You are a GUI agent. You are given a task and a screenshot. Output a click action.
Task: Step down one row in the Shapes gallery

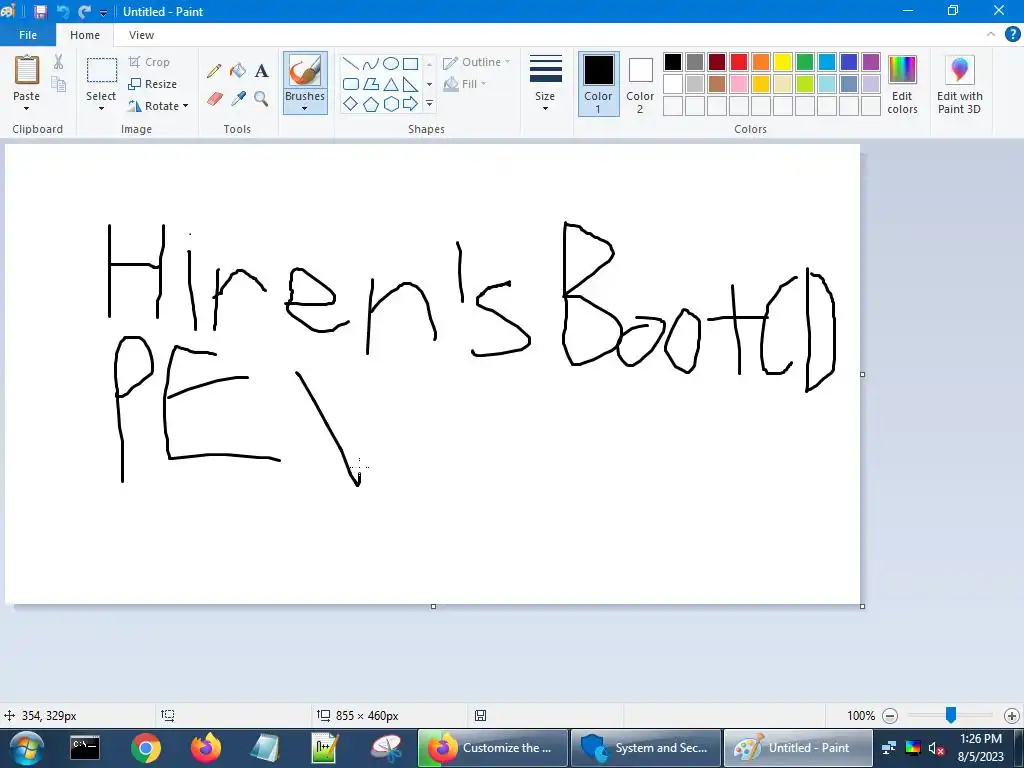(x=429, y=84)
